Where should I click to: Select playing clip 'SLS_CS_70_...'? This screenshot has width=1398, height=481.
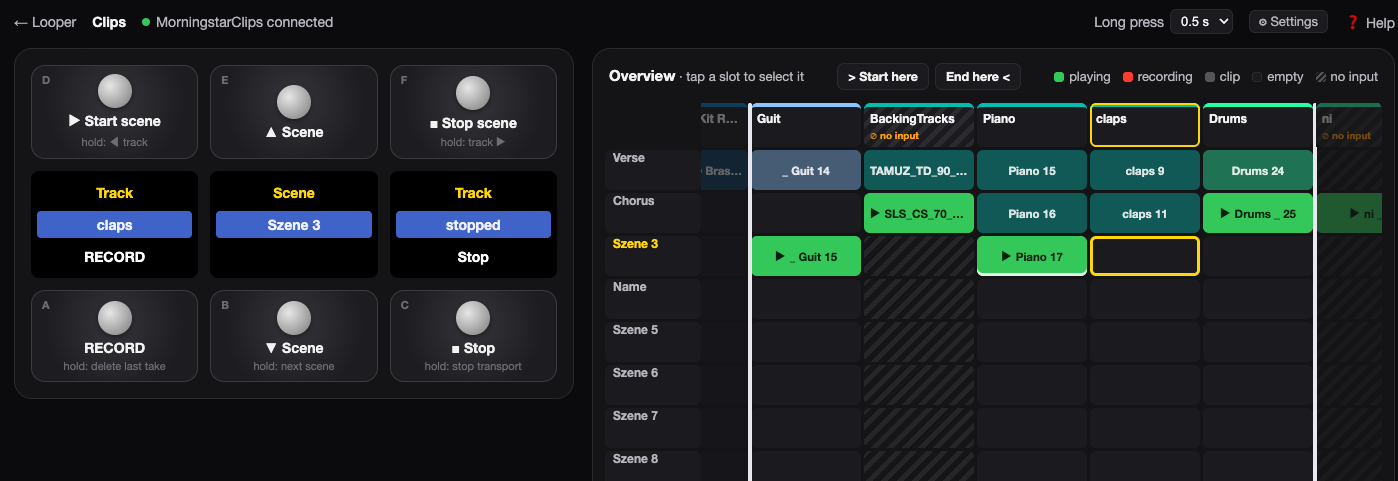919,213
